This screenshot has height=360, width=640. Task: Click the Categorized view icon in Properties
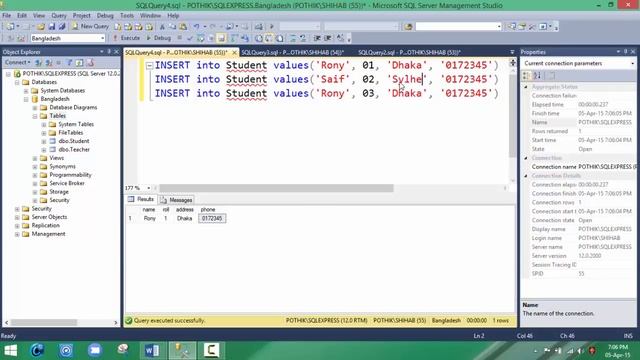point(527,76)
